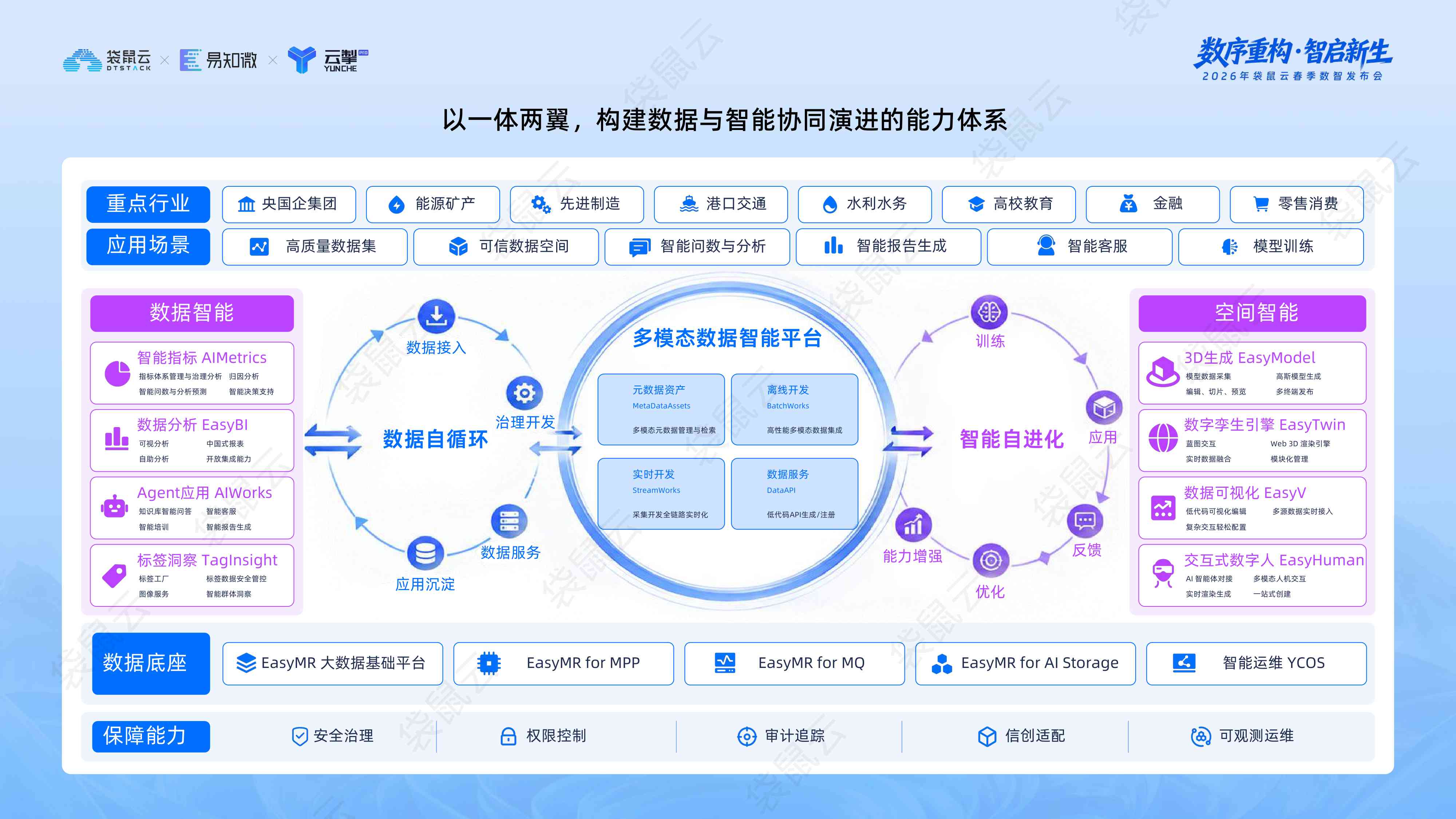
Task: Select the 水利水务 industry tile
Action: point(865,204)
